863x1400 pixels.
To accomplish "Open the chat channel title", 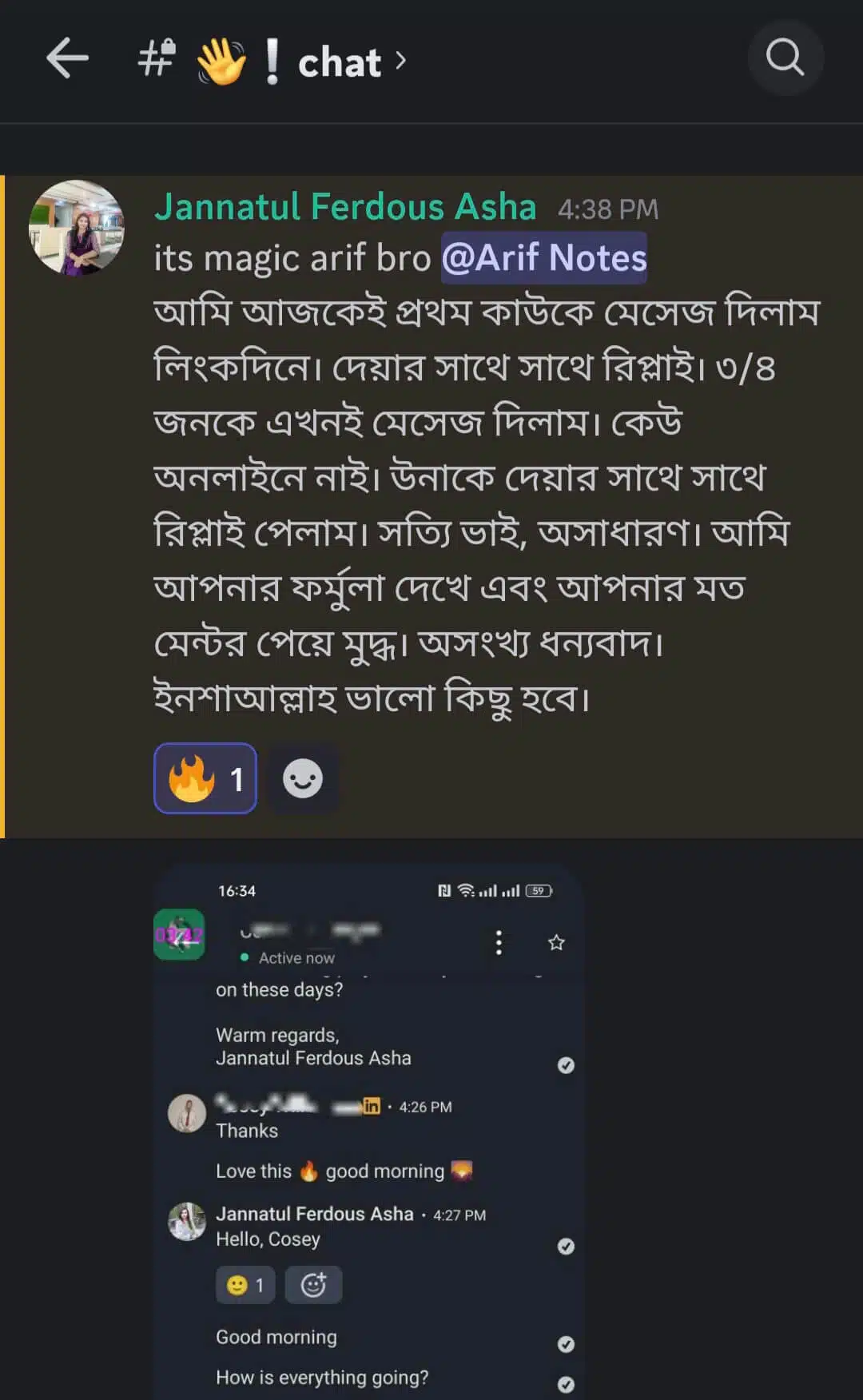I will tap(340, 62).
